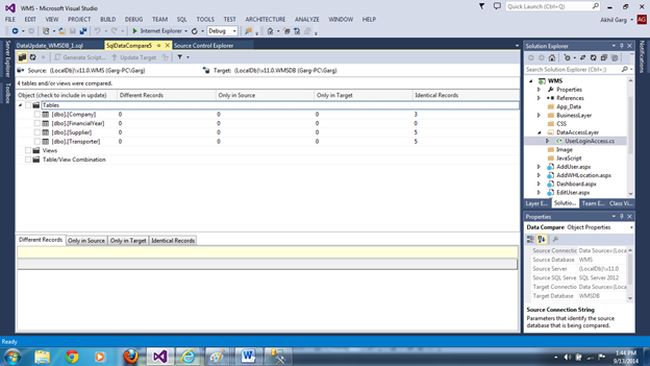650x366 pixels.
Task: Click the Alphabetical sort icon in Properties panel
Action: [x=541, y=239]
